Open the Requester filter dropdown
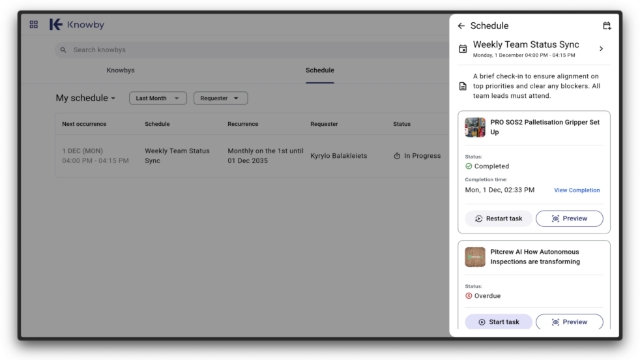The width and height of the screenshot is (640, 360). point(220,98)
